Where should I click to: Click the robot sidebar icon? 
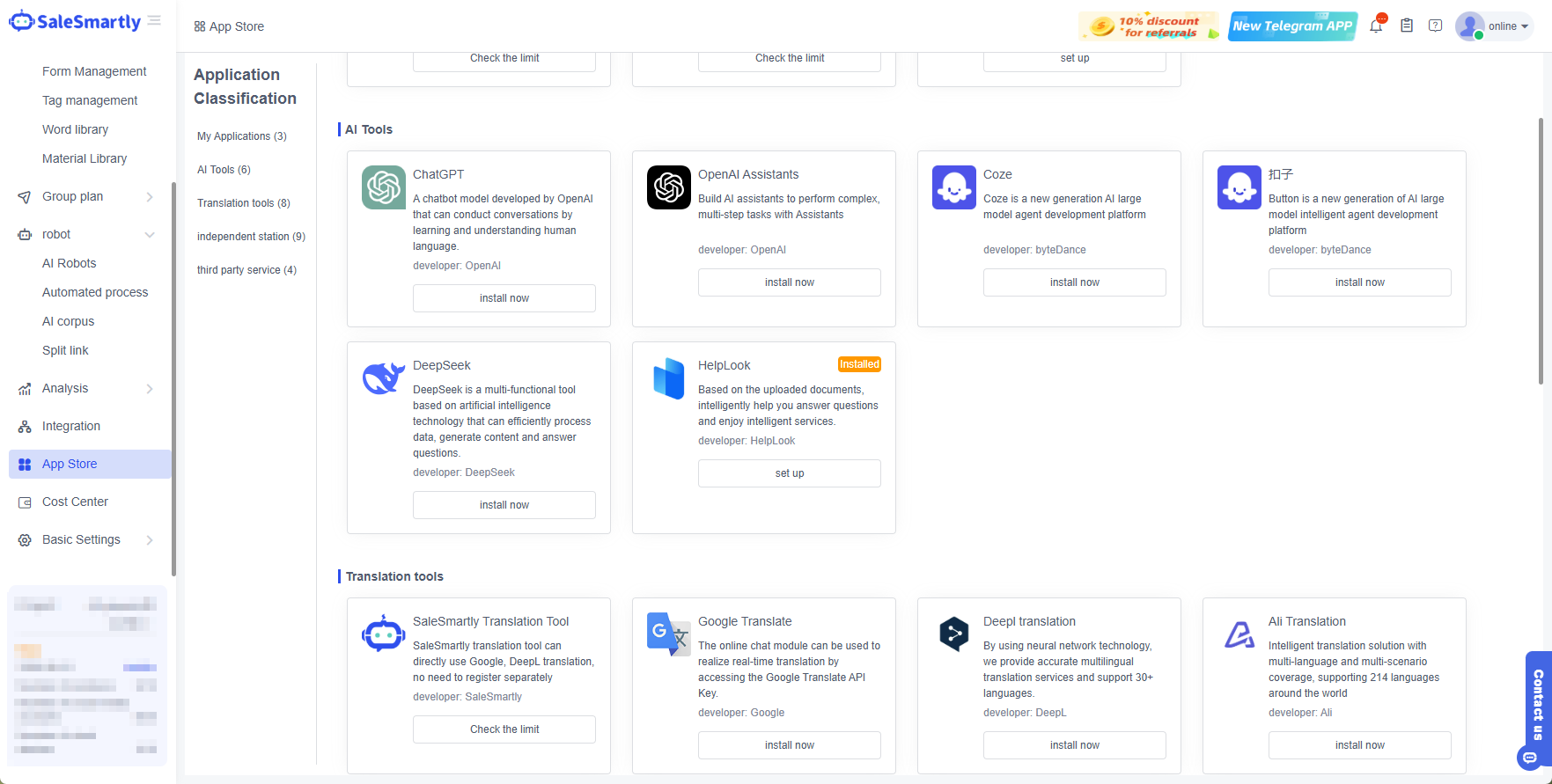(25, 235)
